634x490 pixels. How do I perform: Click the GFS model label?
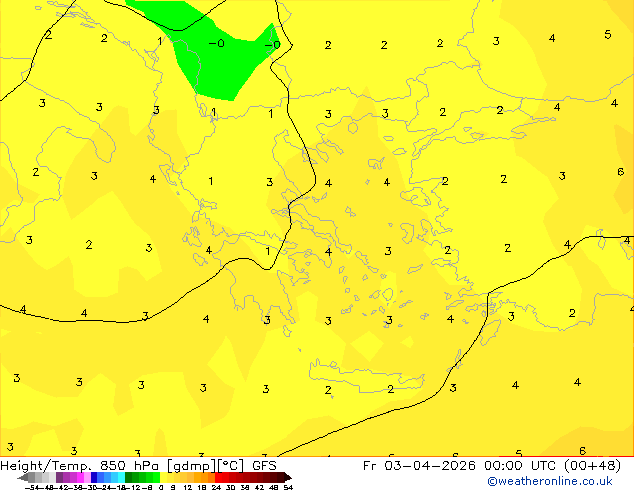click(x=264, y=466)
